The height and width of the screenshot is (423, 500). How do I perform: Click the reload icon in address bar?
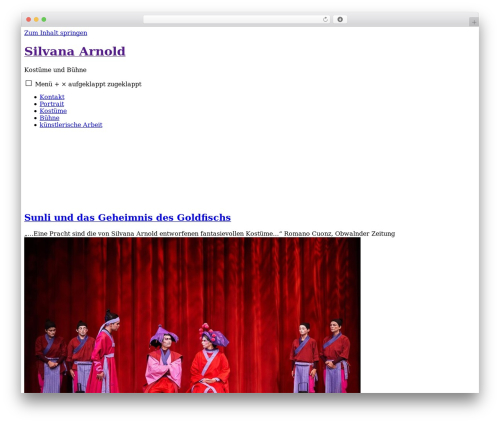pos(325,20)
